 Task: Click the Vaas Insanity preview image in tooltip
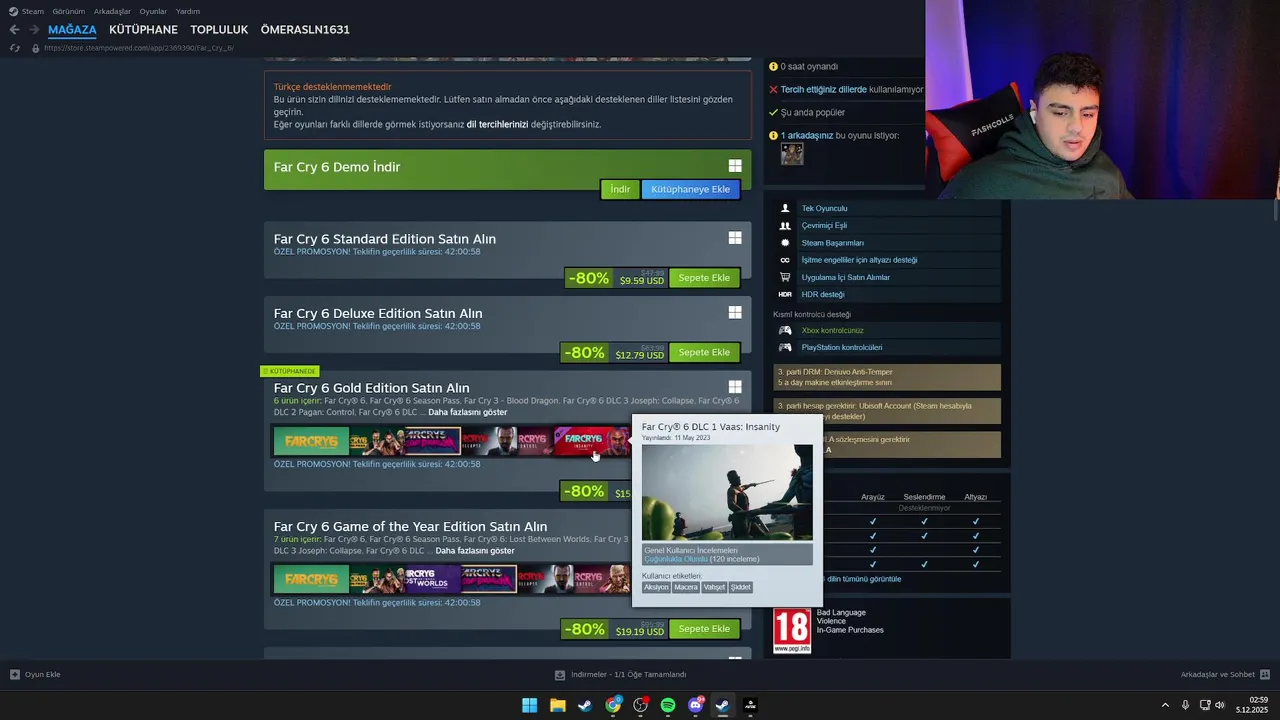point(727,492)
